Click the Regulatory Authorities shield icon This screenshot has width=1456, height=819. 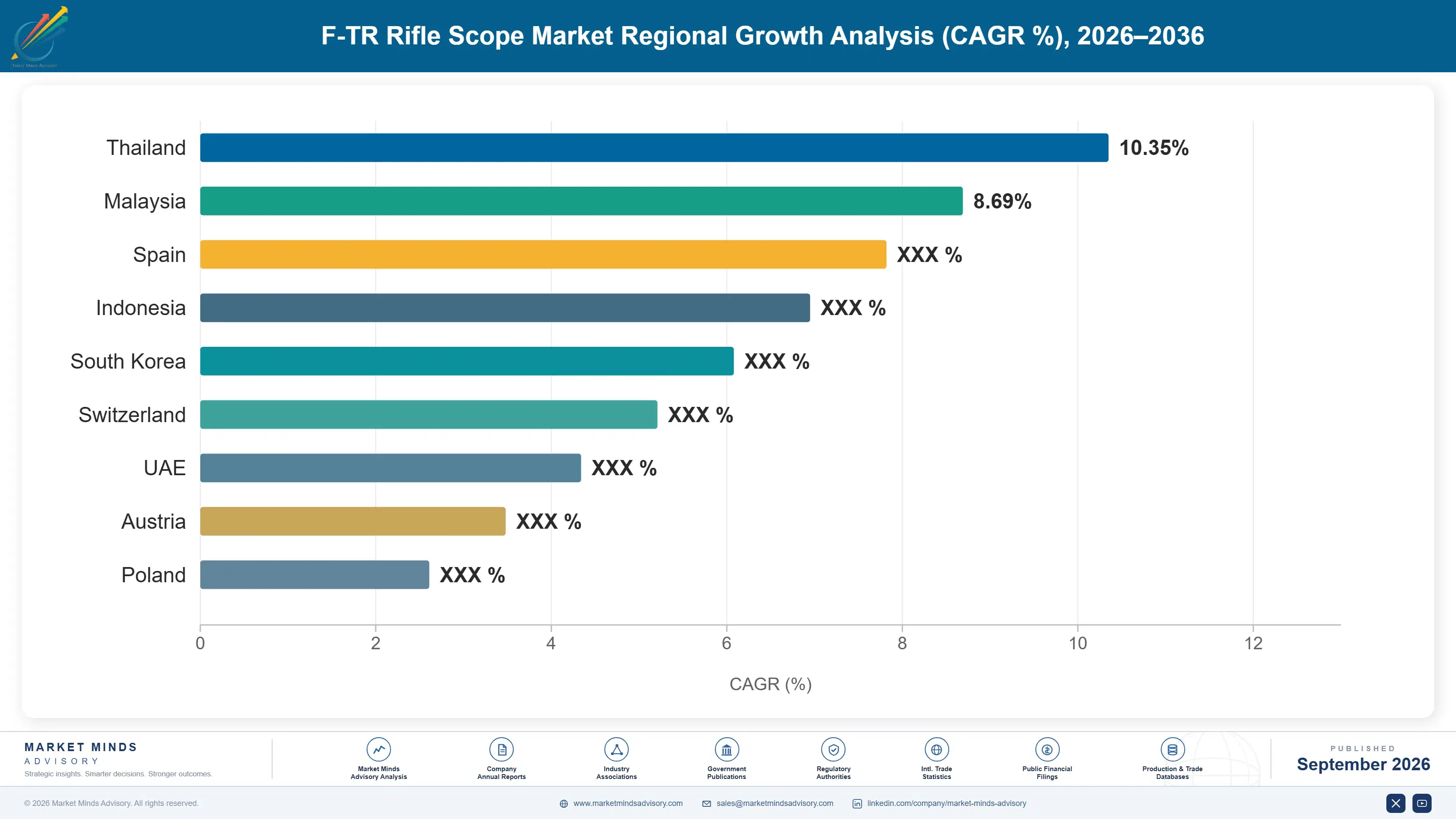[x=833, y=749]
